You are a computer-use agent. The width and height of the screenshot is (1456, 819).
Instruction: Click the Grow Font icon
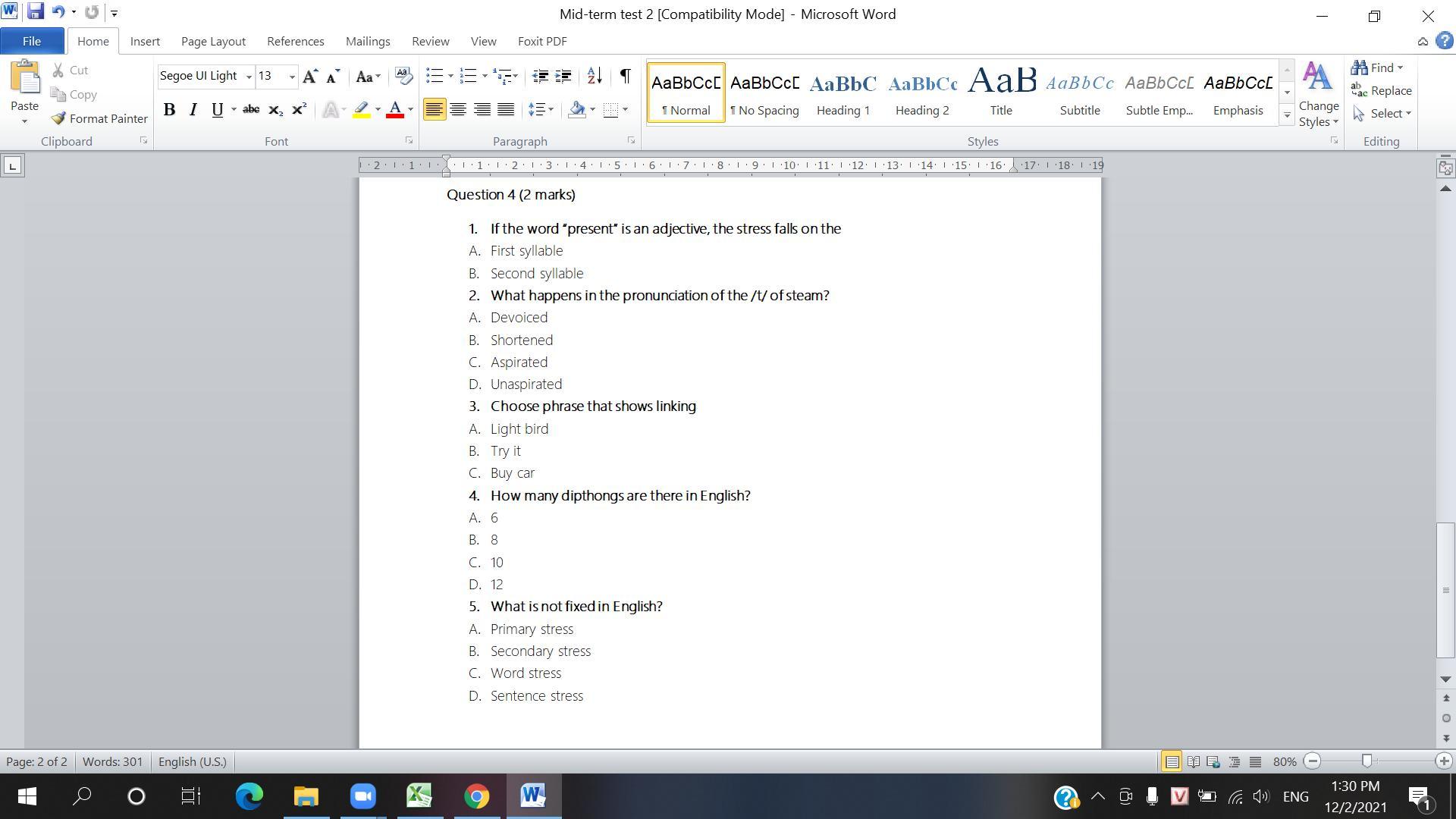pyautogui.click(x=309, y=76)
